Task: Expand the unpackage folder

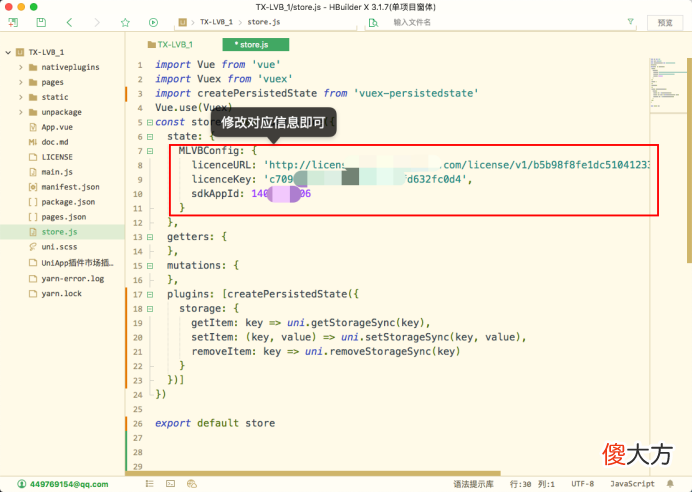Action: [21, 112]
